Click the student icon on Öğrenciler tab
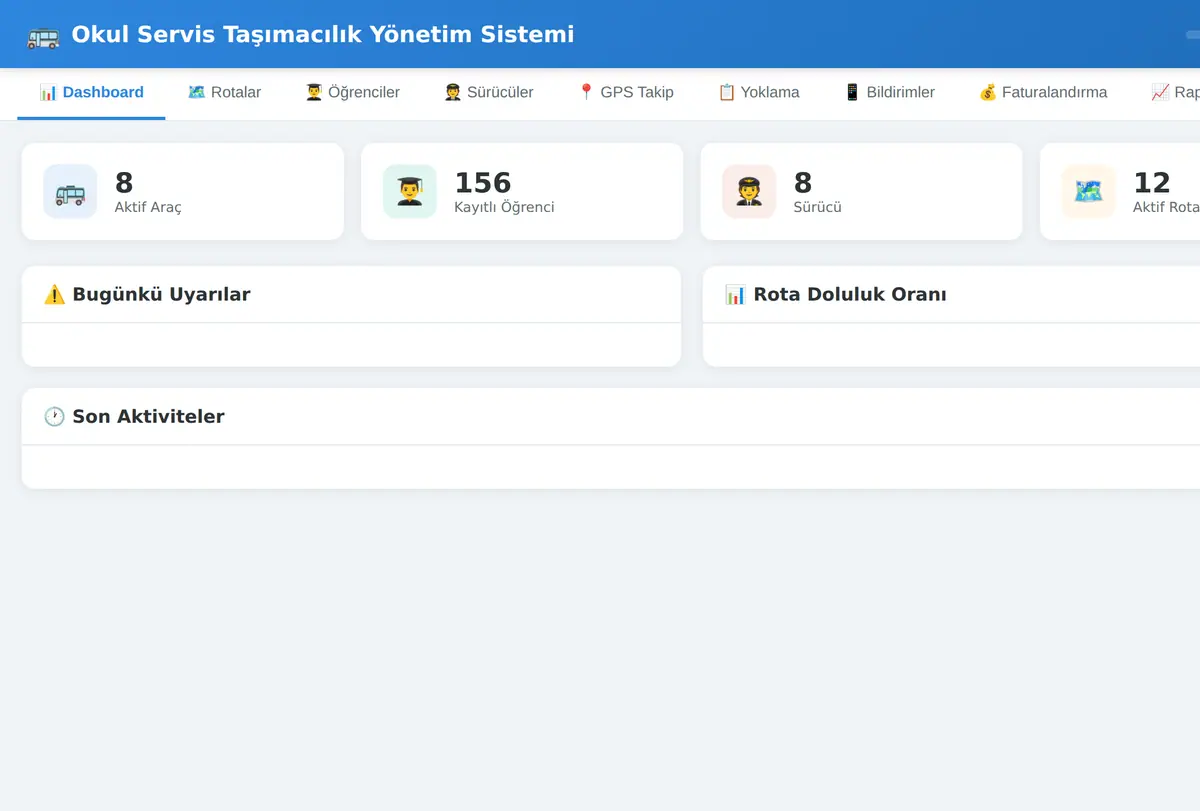The height and width of the screenshot is (811, 1200). click(x=314, y=92)
